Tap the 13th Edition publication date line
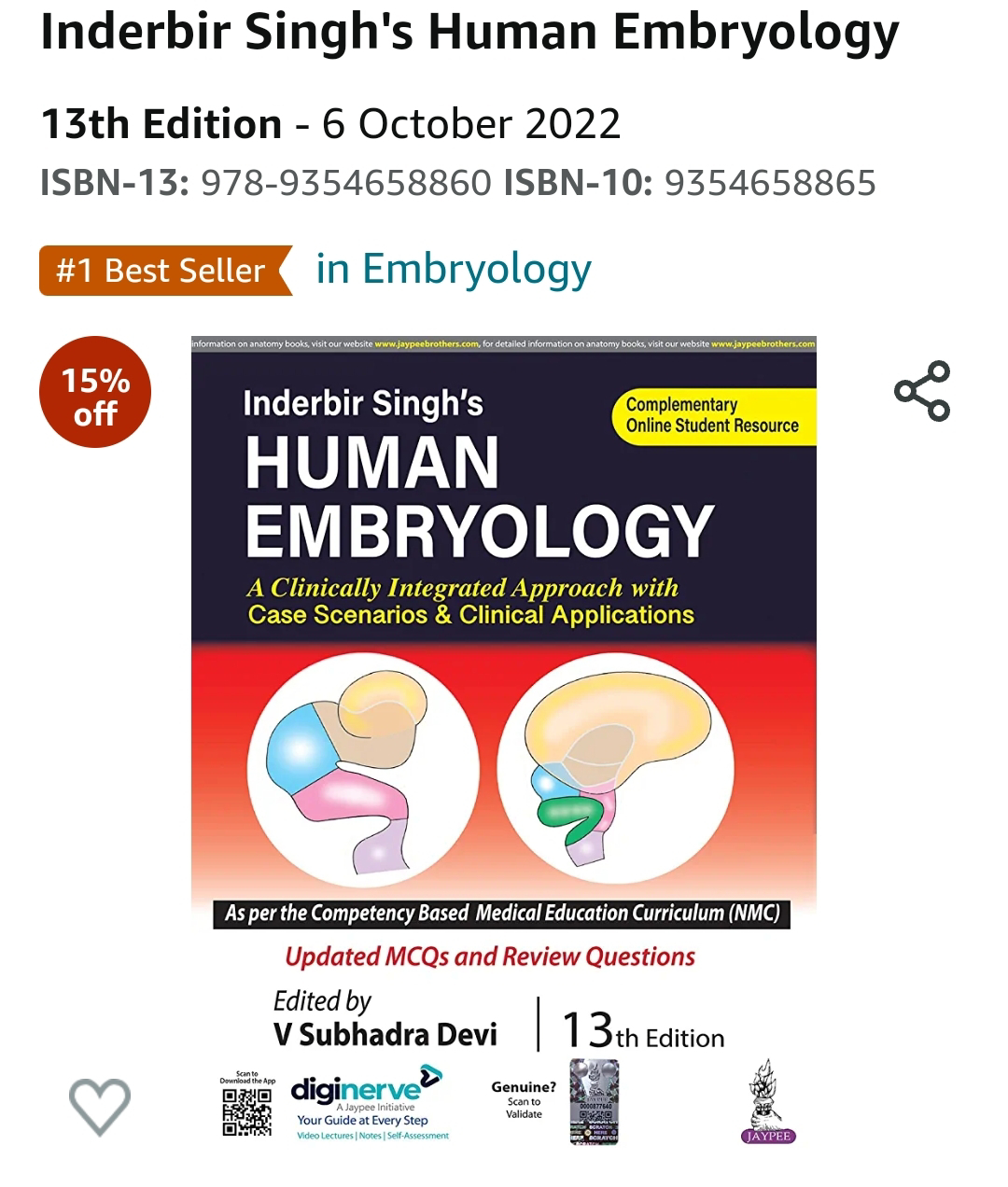 pos(330,123)
